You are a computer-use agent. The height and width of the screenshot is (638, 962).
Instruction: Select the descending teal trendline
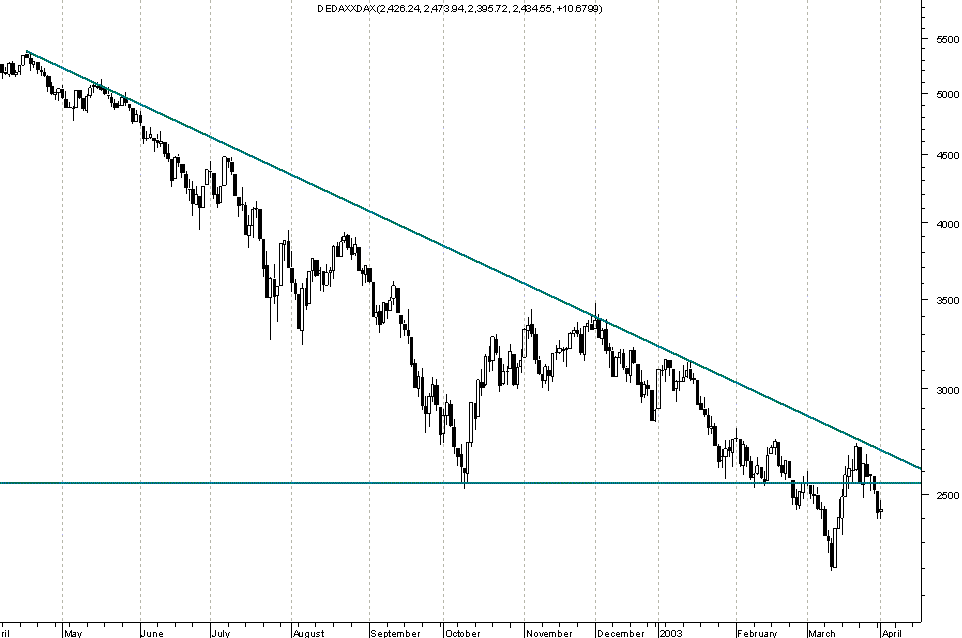pos(474,260)
